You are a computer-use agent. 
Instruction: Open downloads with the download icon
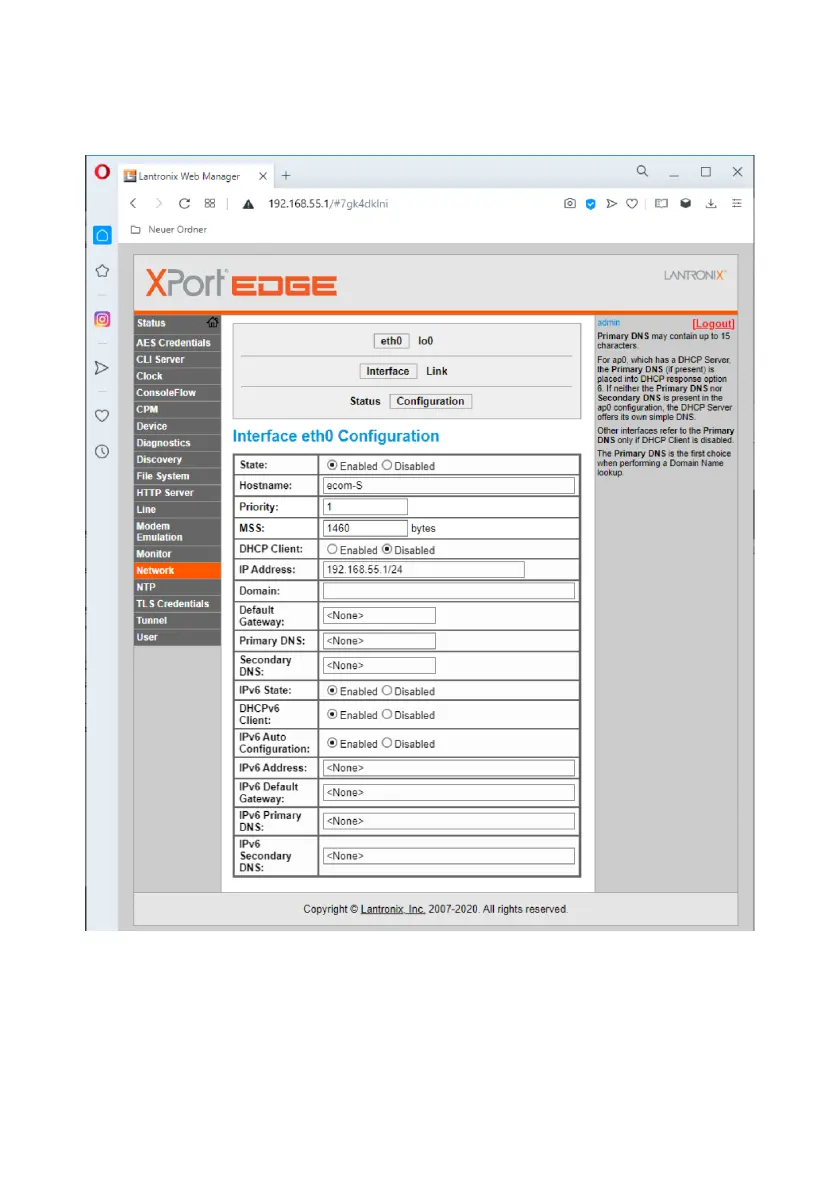pos(711,204)
